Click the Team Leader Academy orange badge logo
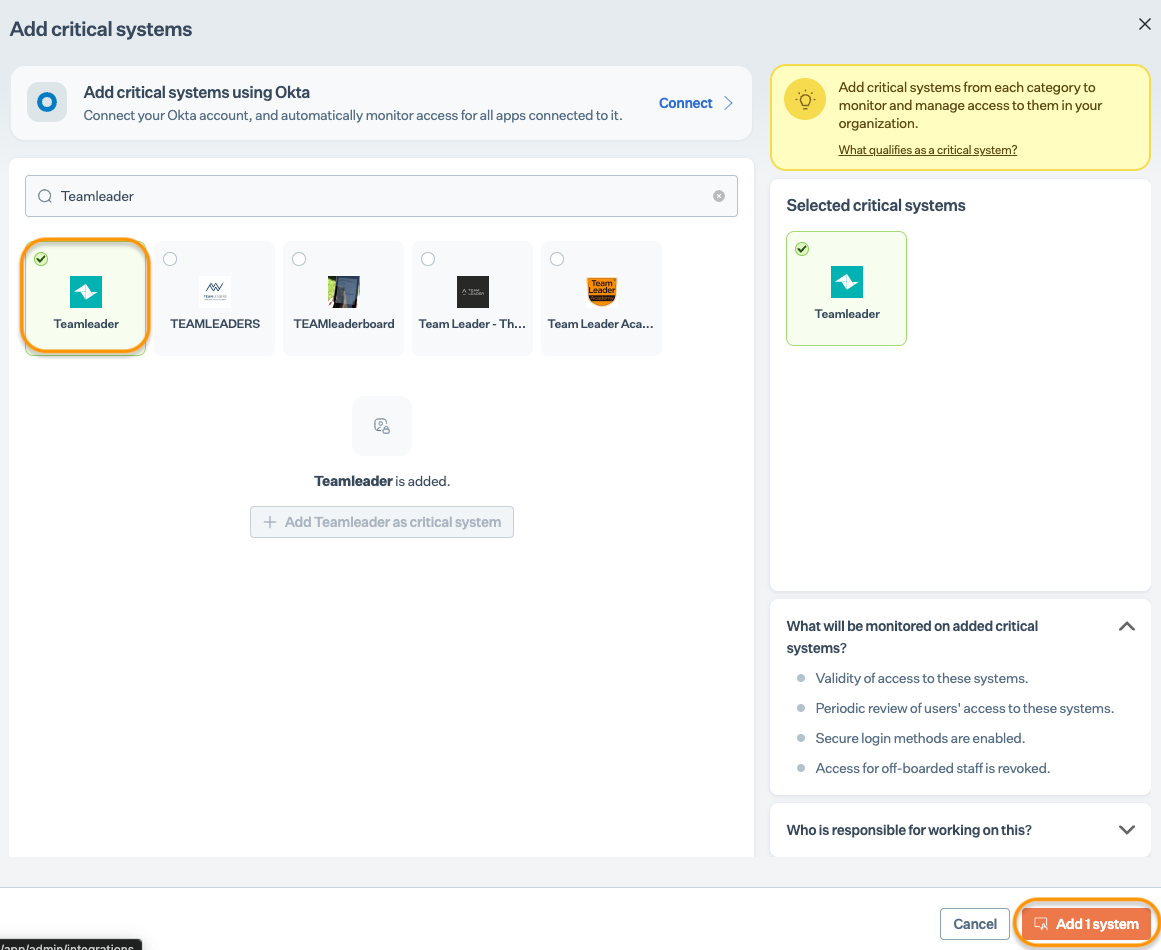 coord(601,292)
